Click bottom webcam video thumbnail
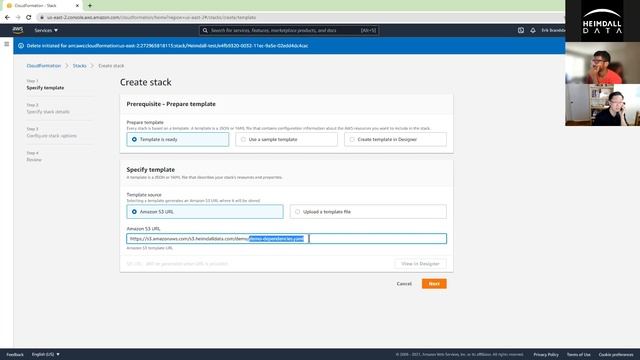 point(602,105)
